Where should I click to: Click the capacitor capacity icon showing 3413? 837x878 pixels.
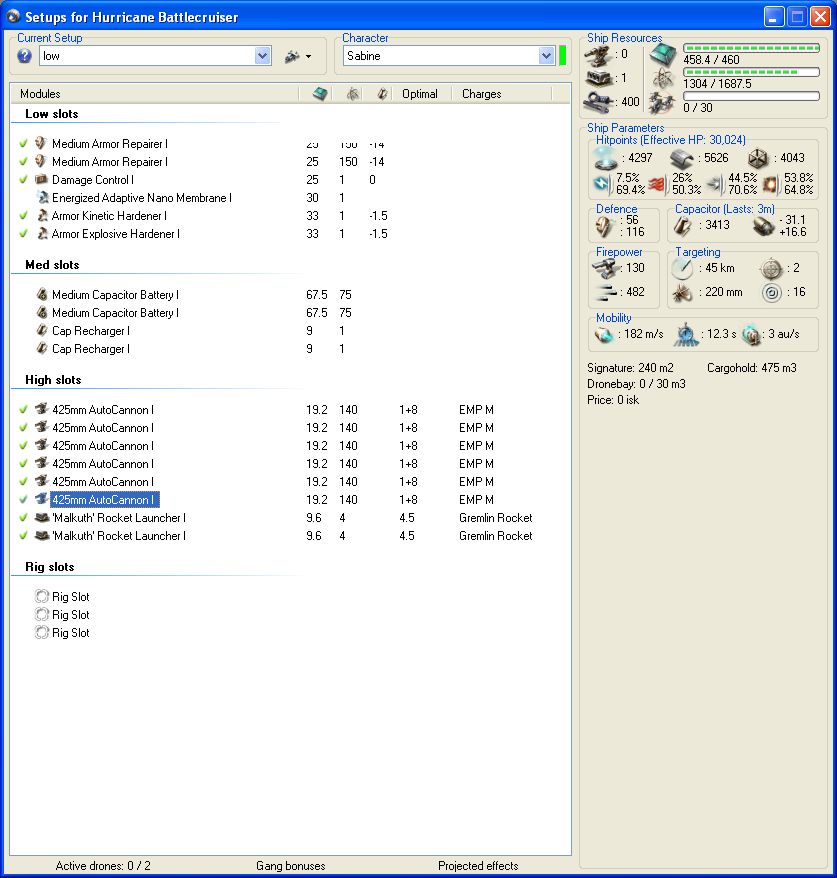pos(683,226)
